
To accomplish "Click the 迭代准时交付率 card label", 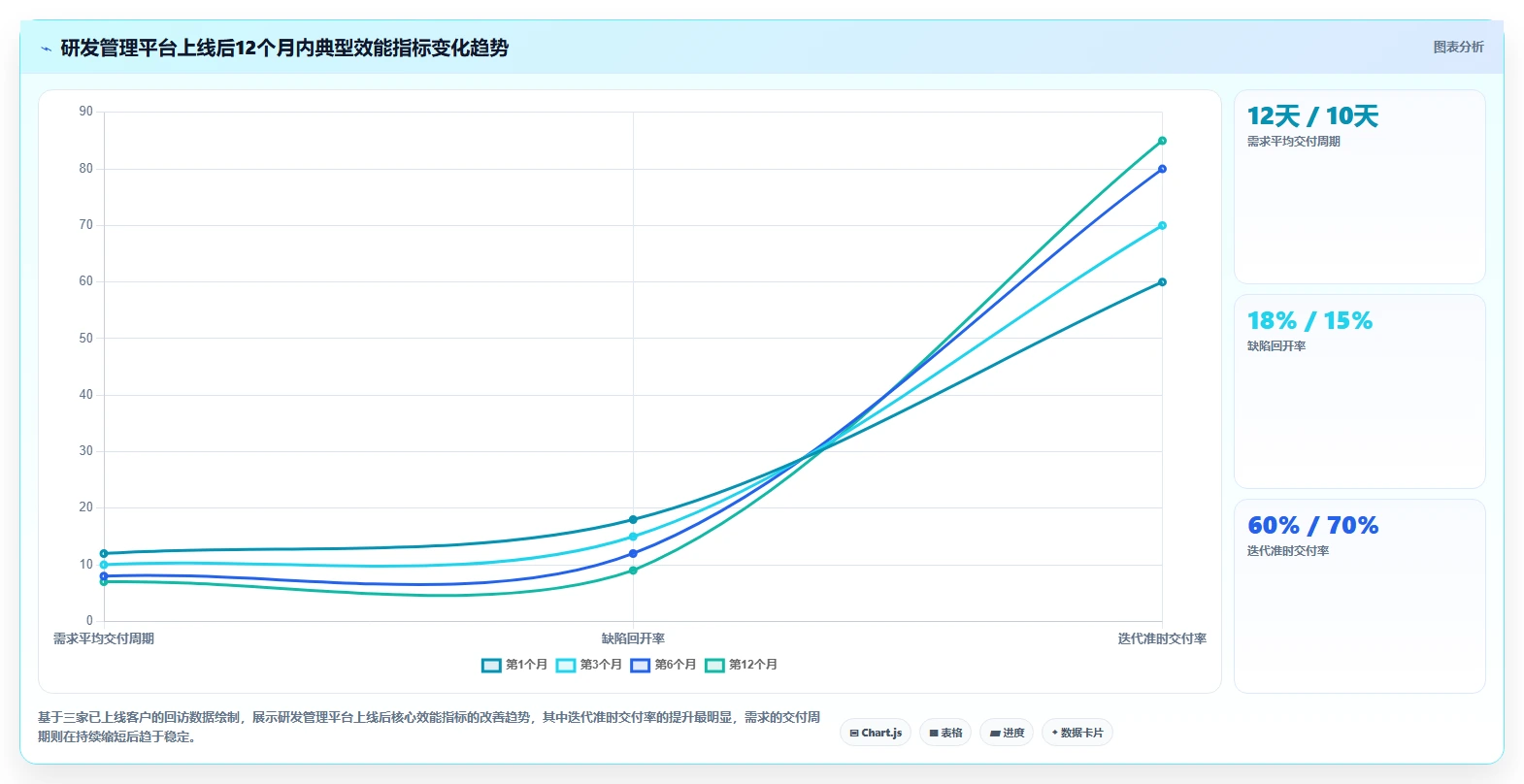I will pos(1288,551).
